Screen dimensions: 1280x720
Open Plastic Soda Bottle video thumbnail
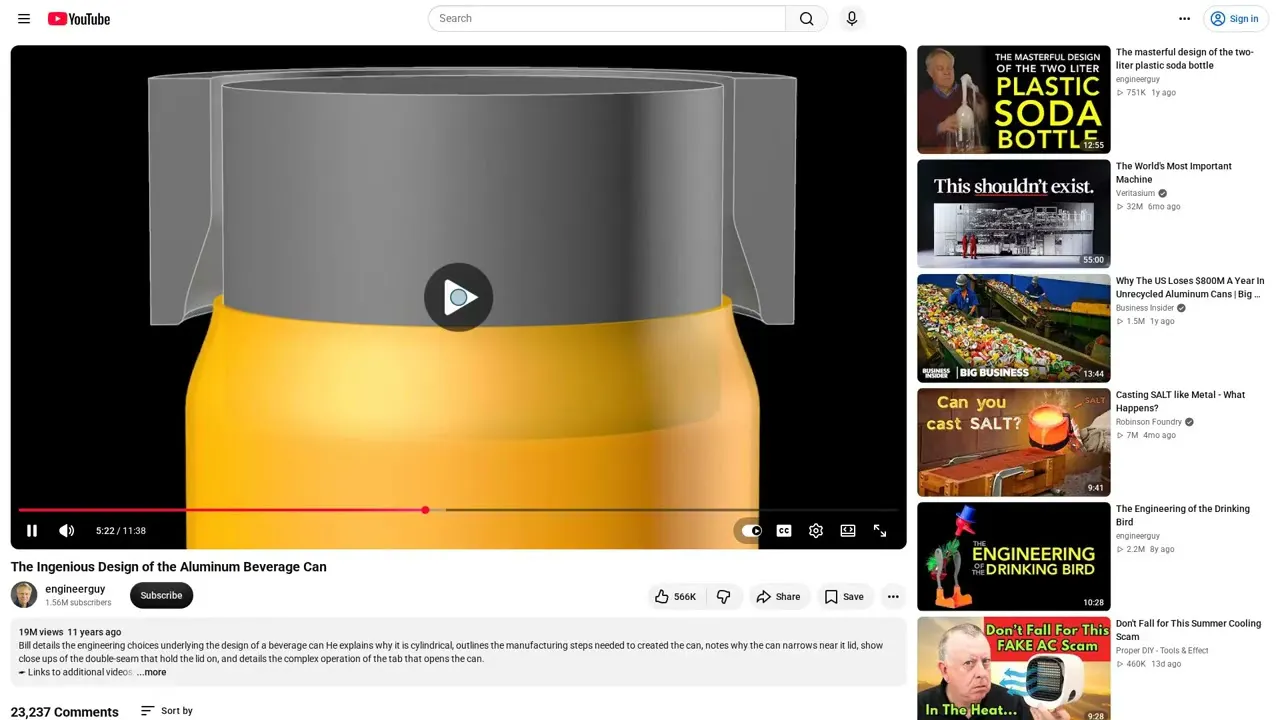pos(1014,100)
